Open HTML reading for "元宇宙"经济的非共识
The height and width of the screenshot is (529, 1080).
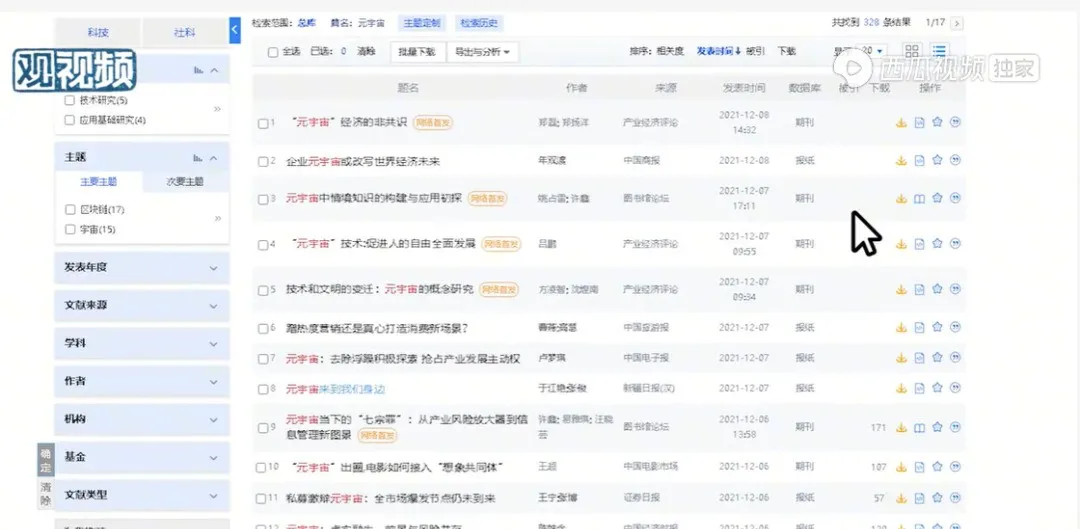pyautogui.click(x=919, y=123)
